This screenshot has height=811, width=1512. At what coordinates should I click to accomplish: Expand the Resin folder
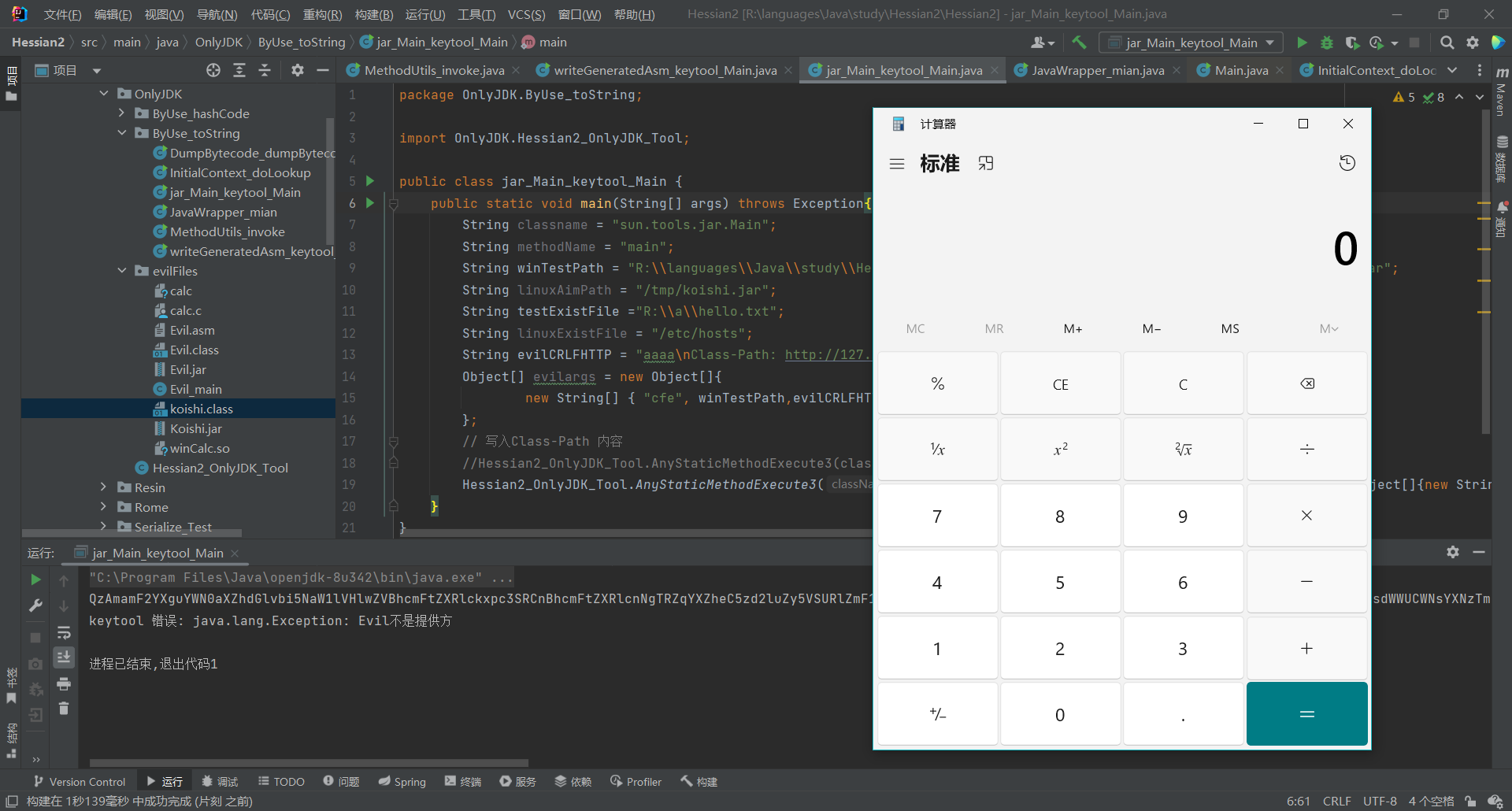click(103, 487)
